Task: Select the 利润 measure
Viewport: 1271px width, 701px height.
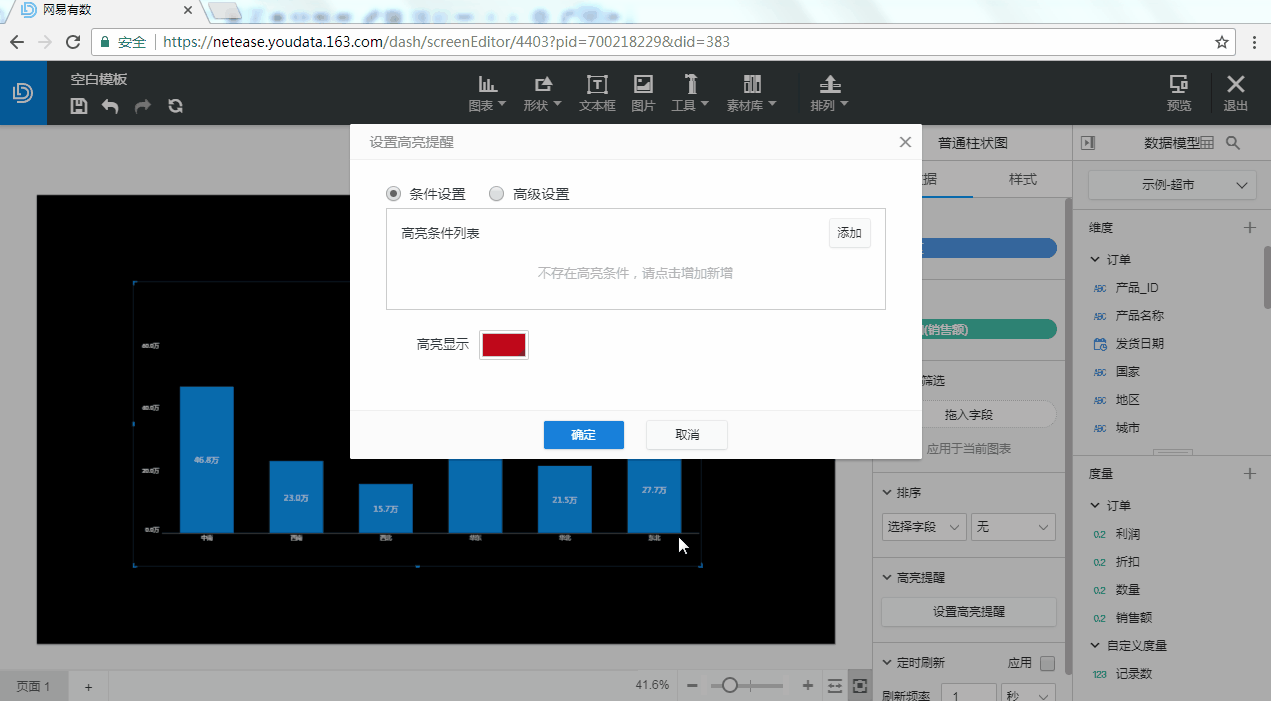Action: tap(1128, 533)
